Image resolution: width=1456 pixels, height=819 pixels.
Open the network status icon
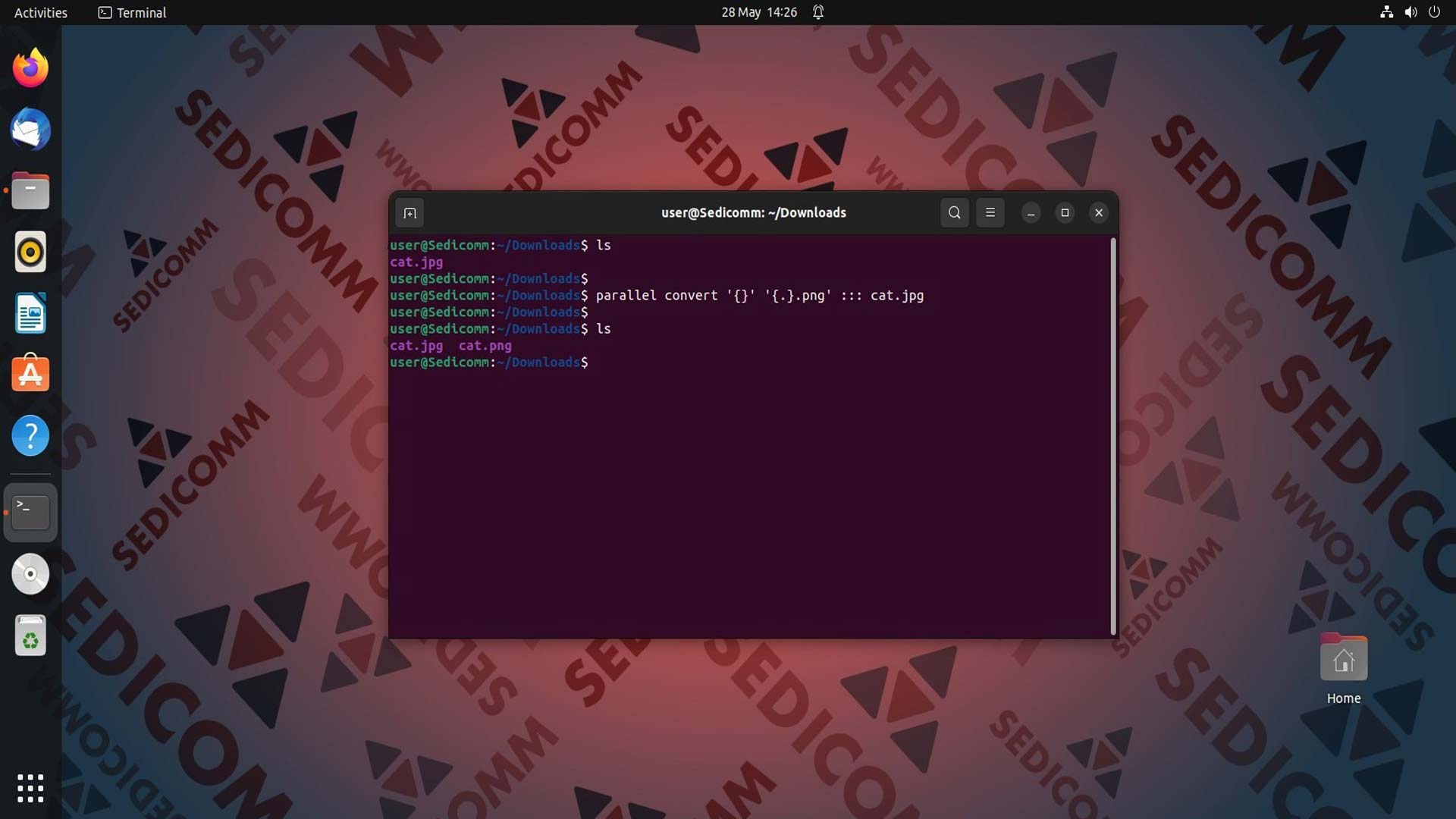click(1386, 12)
